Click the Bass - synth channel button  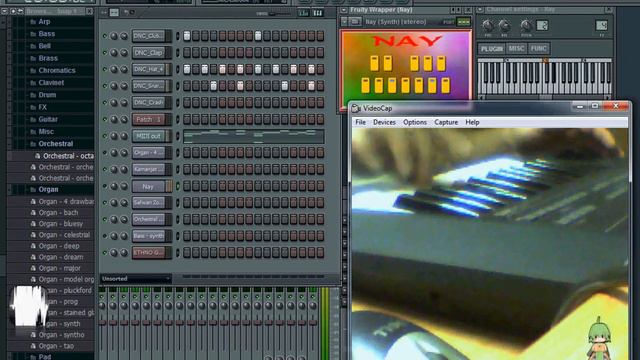click(149, 236)
